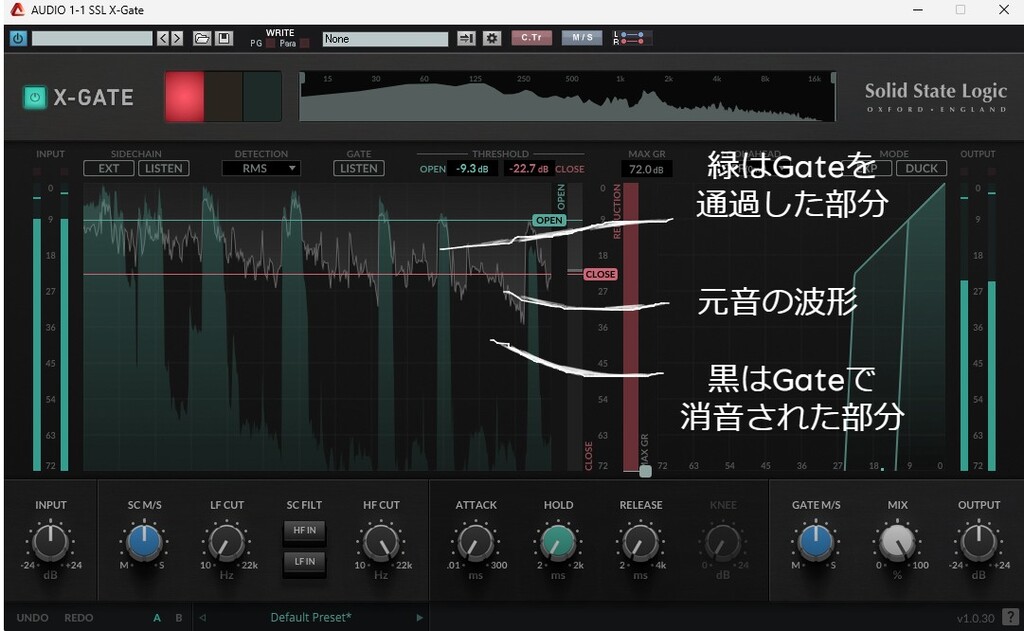Toggle the GATE LISTEN button
The width and height of the screenshot is (1024, 631).
coord(359,169)
